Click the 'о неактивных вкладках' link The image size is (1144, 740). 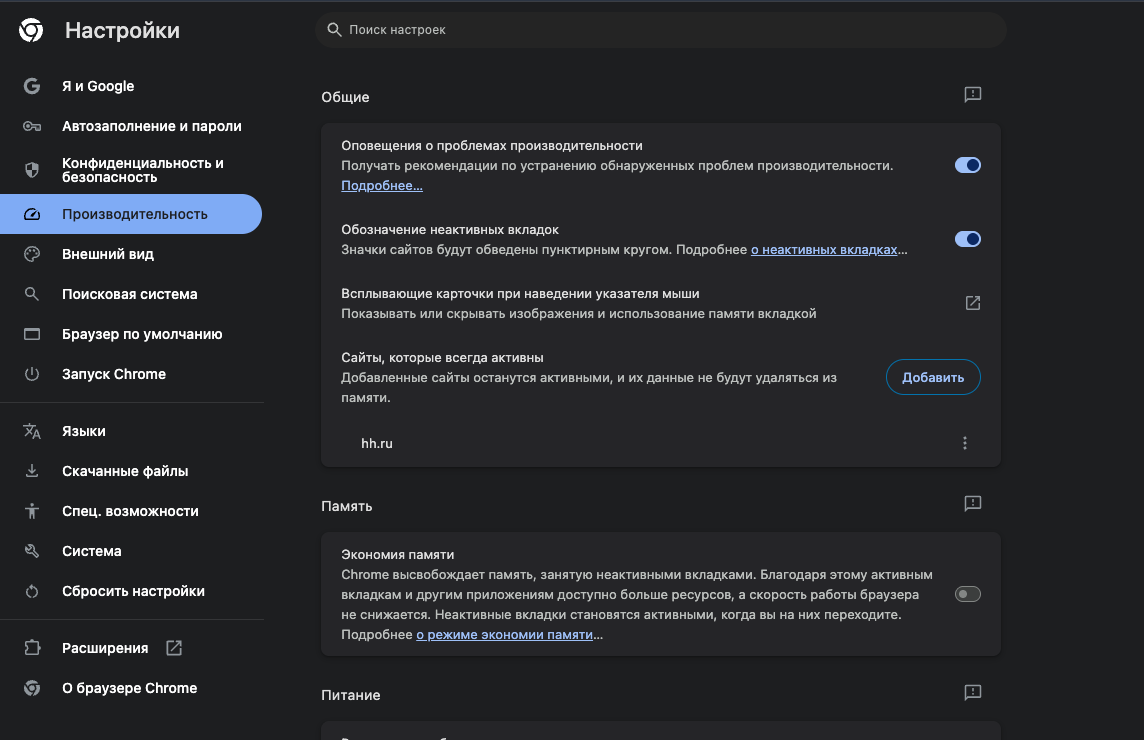pos(828,249)
